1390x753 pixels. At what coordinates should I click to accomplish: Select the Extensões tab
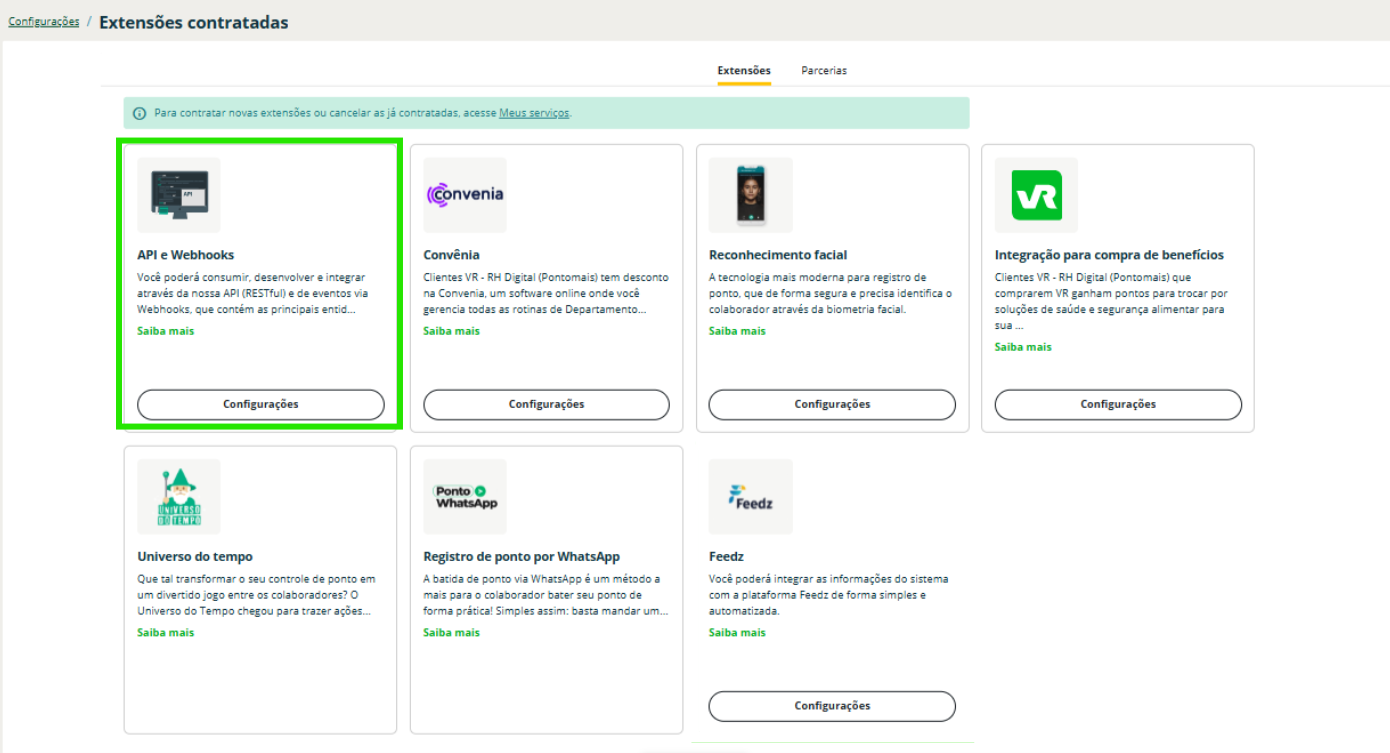point(744,71)
